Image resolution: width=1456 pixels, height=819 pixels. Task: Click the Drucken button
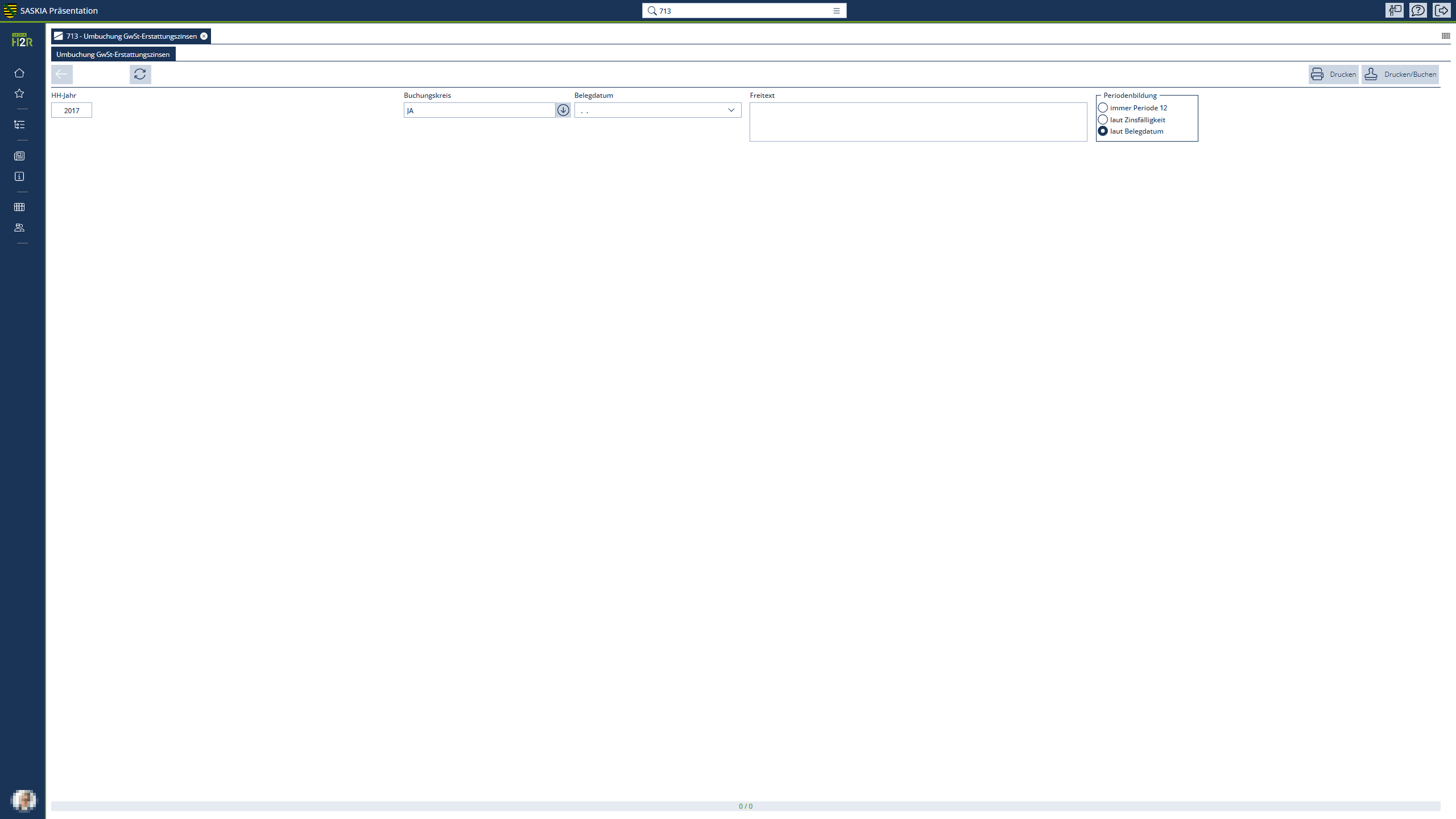(1333, 74)
